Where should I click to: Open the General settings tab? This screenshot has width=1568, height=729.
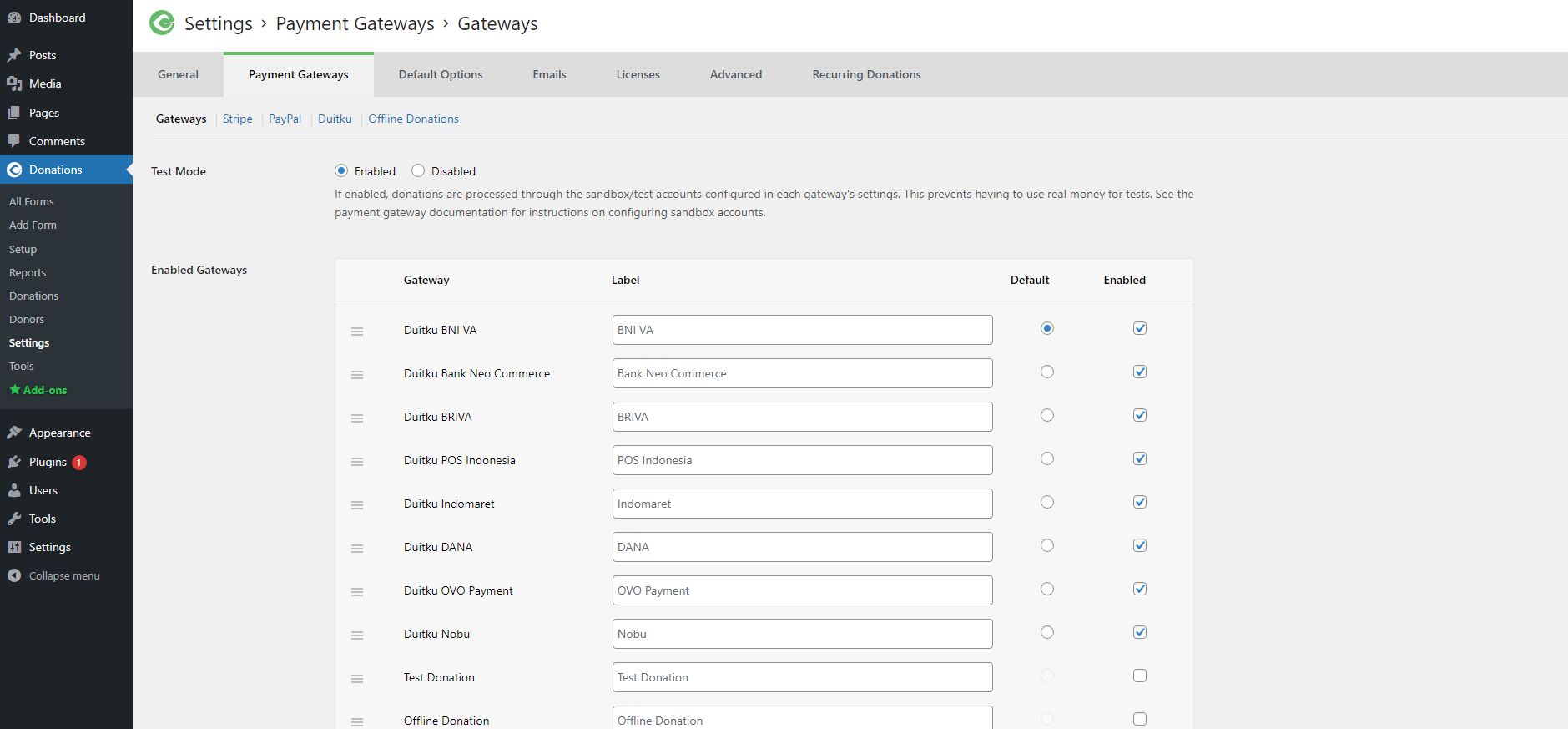coord(178,74)
